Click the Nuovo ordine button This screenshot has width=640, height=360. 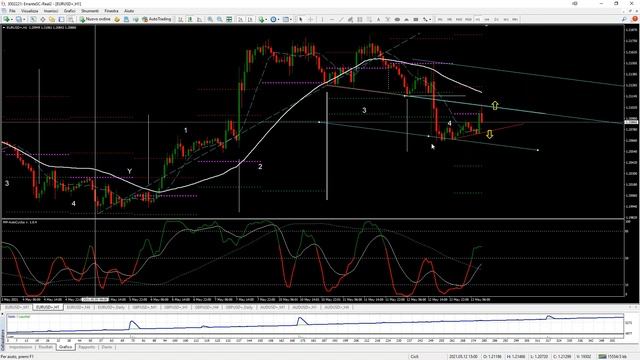click(95, 19)
